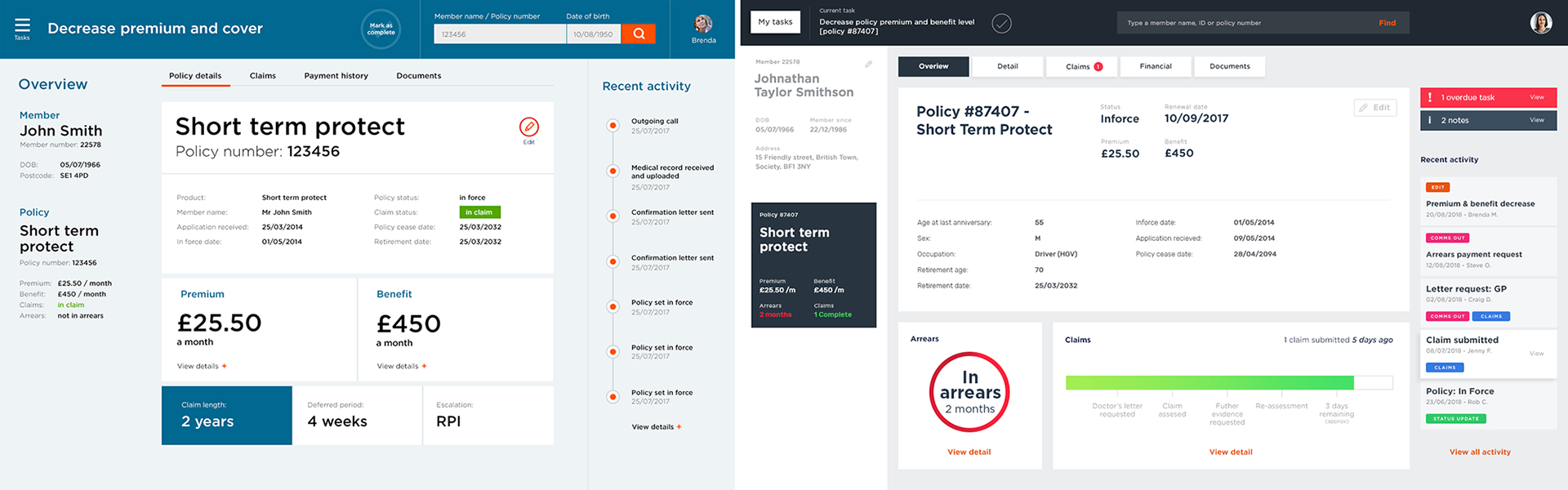Click the orange search magnifier button
The width and height of the screenshot is (1568, 490).
coord(639,33)
